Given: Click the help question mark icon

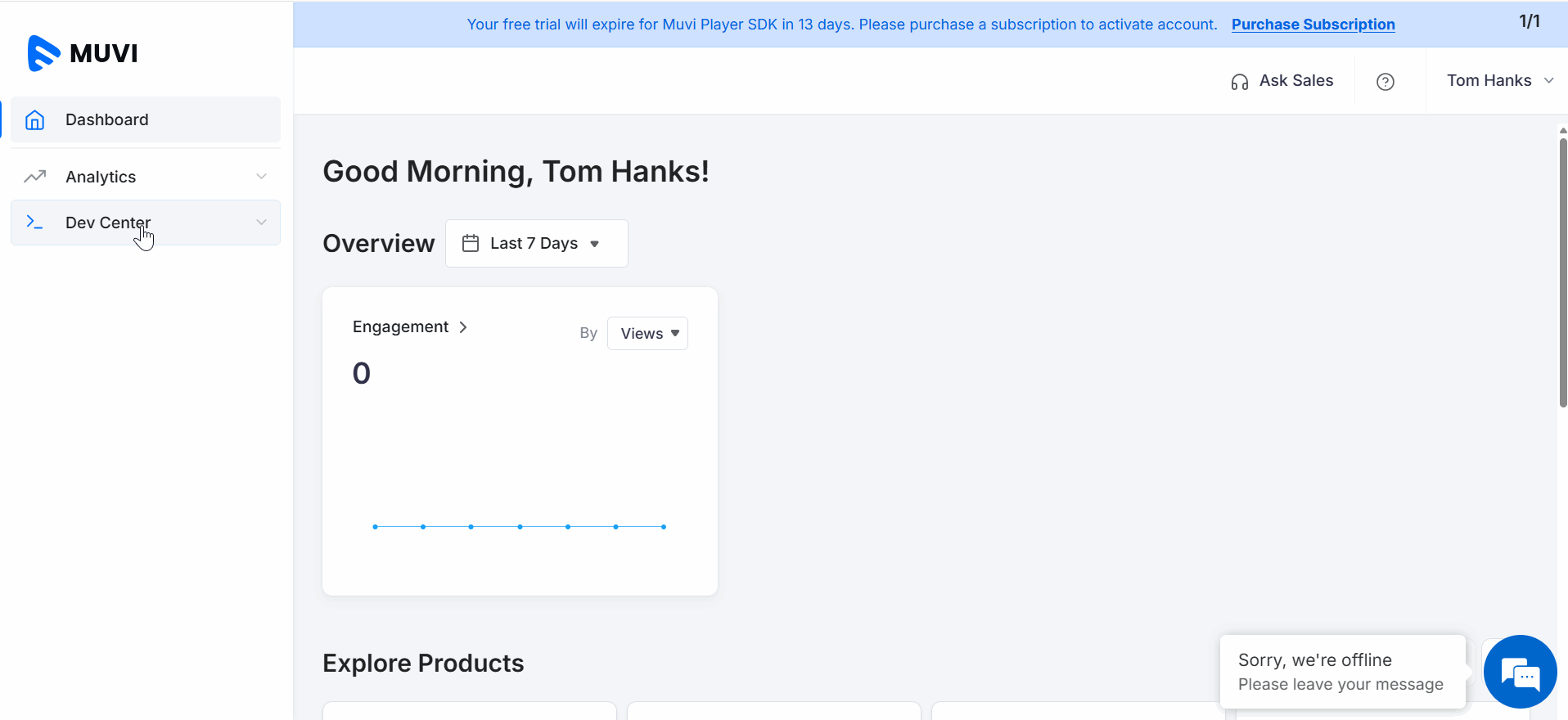Looking at the screenshot, I should coord(1385,82).
